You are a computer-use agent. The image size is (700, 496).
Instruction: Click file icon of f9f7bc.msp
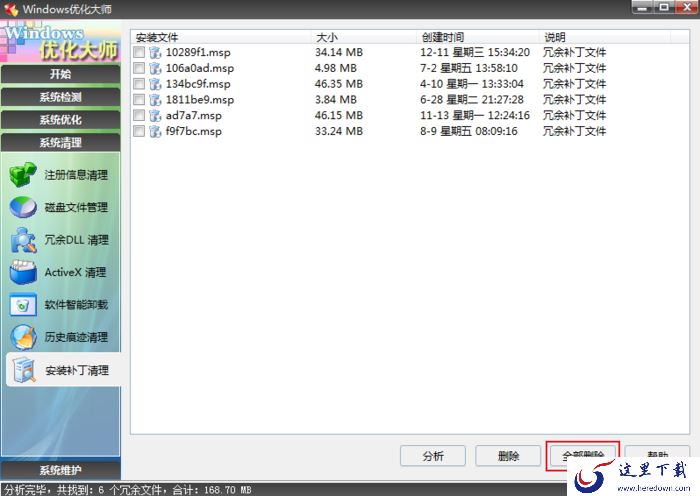(x=155, y=131)
